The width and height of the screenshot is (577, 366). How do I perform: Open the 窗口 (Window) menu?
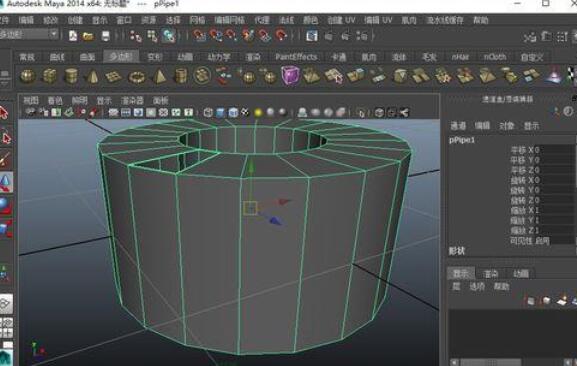(x=124, y=20)
